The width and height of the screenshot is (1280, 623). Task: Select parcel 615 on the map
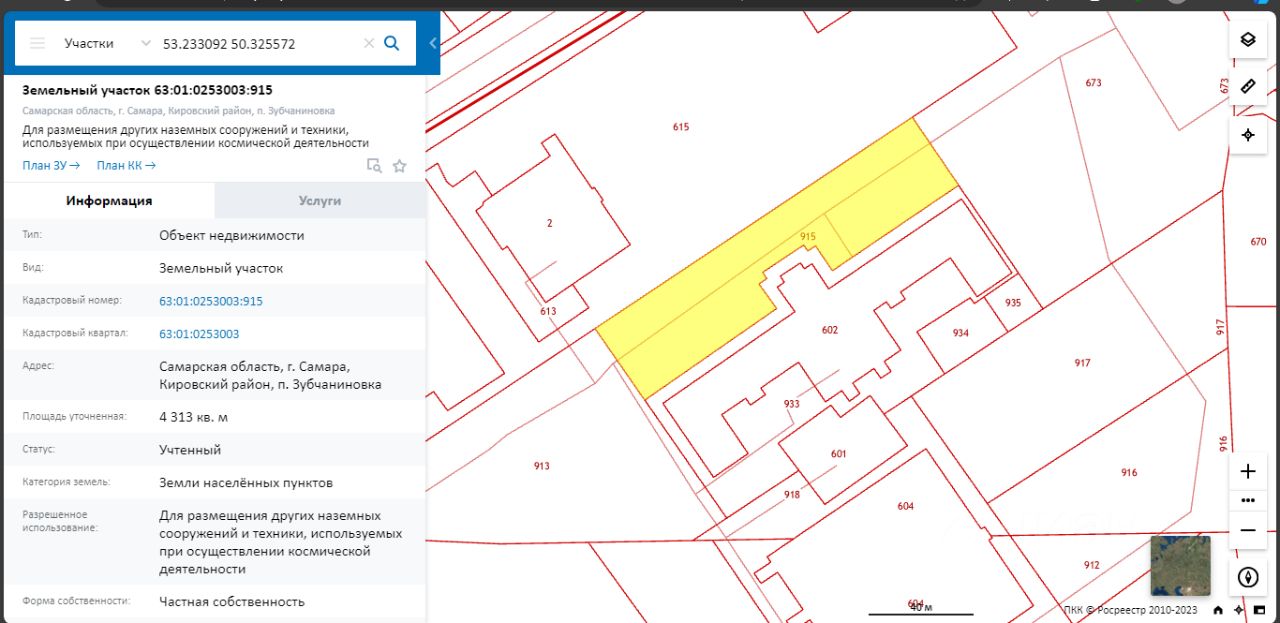(x=681, y=127)
